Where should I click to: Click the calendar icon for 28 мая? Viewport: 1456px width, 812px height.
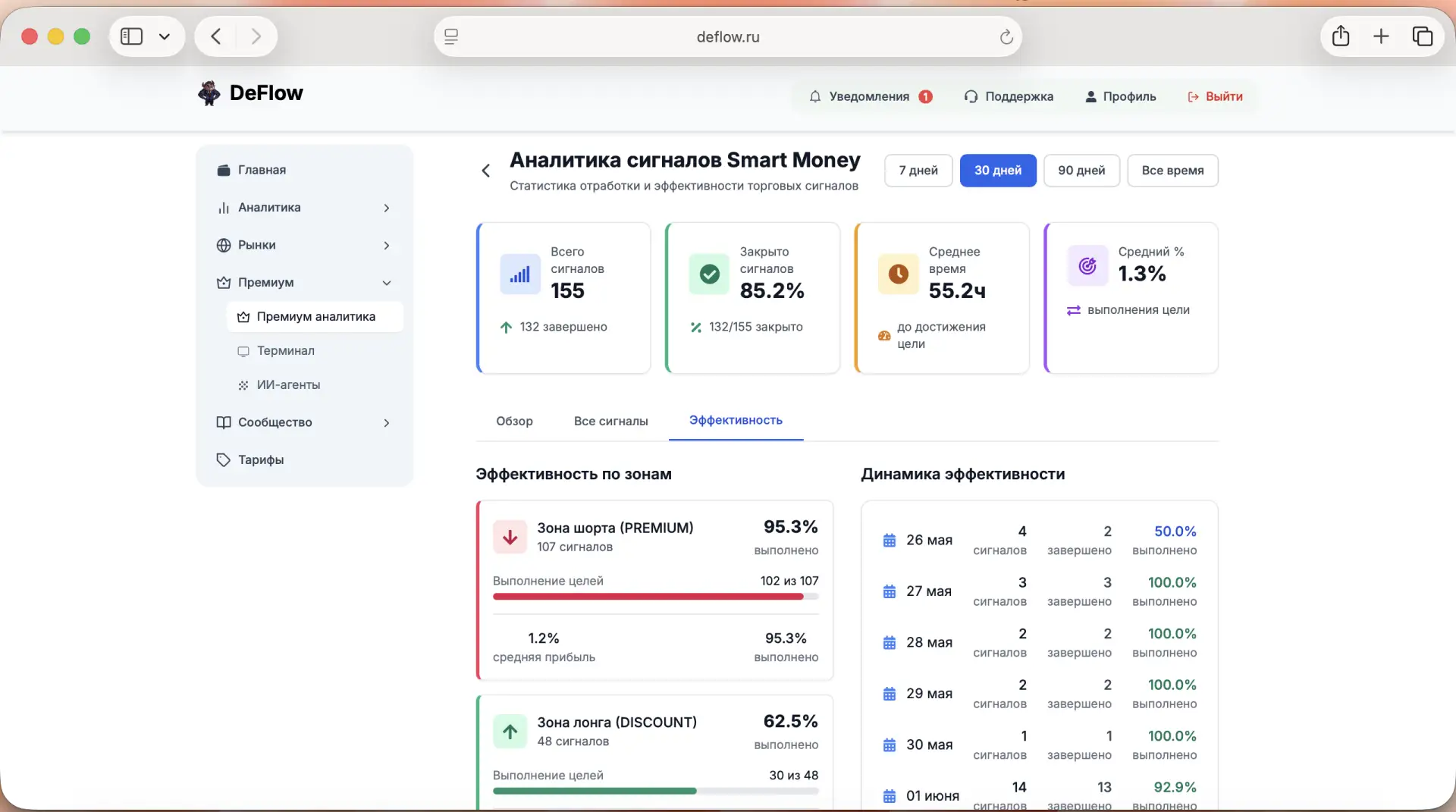pyautogui.click(x=890, y=643)
